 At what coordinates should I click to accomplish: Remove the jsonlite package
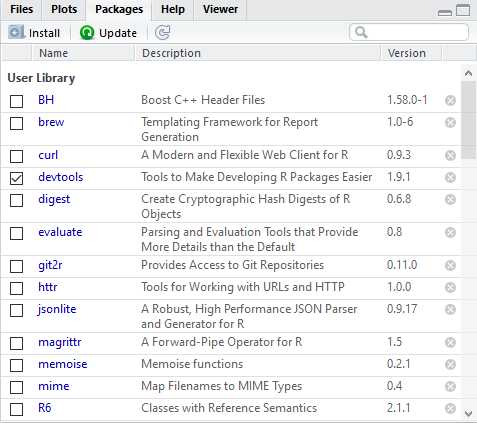[x=450, y=309]
